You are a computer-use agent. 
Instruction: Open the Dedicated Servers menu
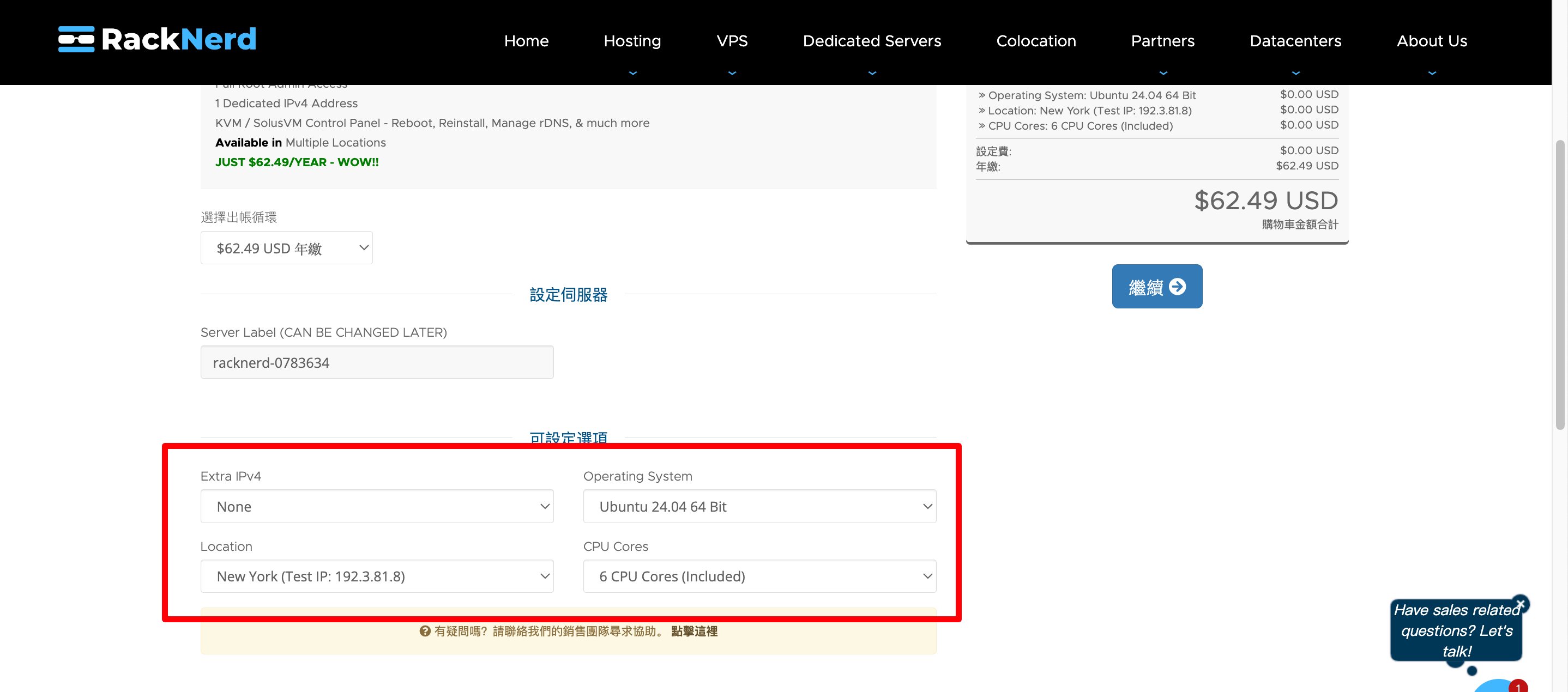[x=872, y=41]
